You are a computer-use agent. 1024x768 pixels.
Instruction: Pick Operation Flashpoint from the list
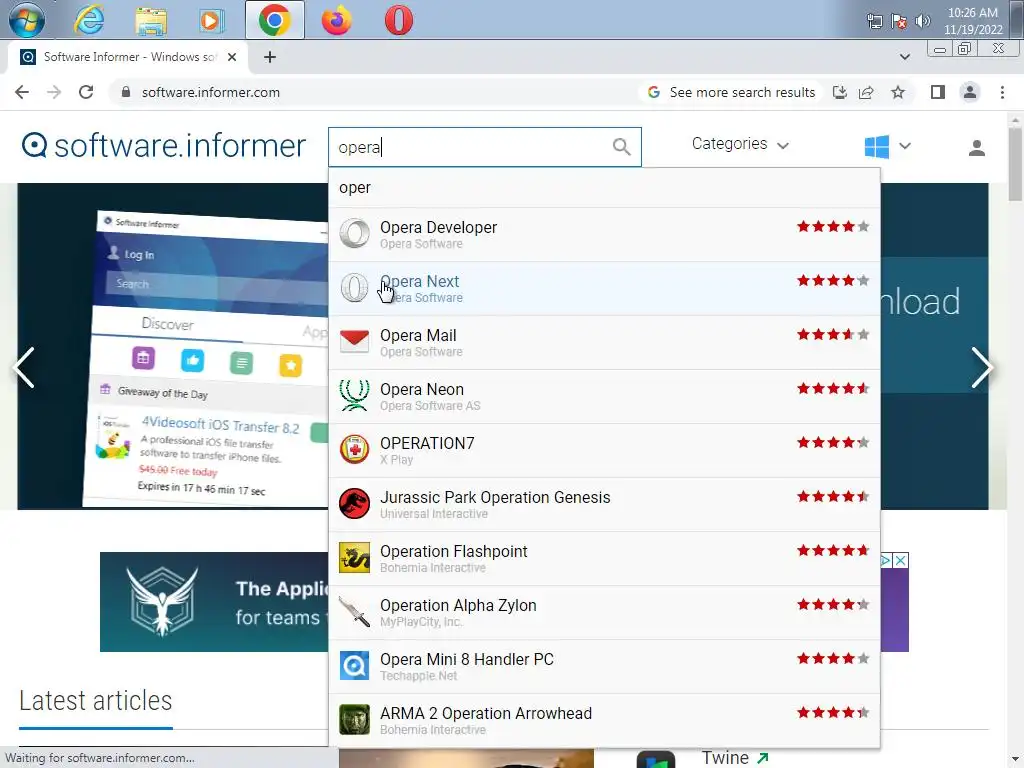pyautogui.click(x=604, y=558)
